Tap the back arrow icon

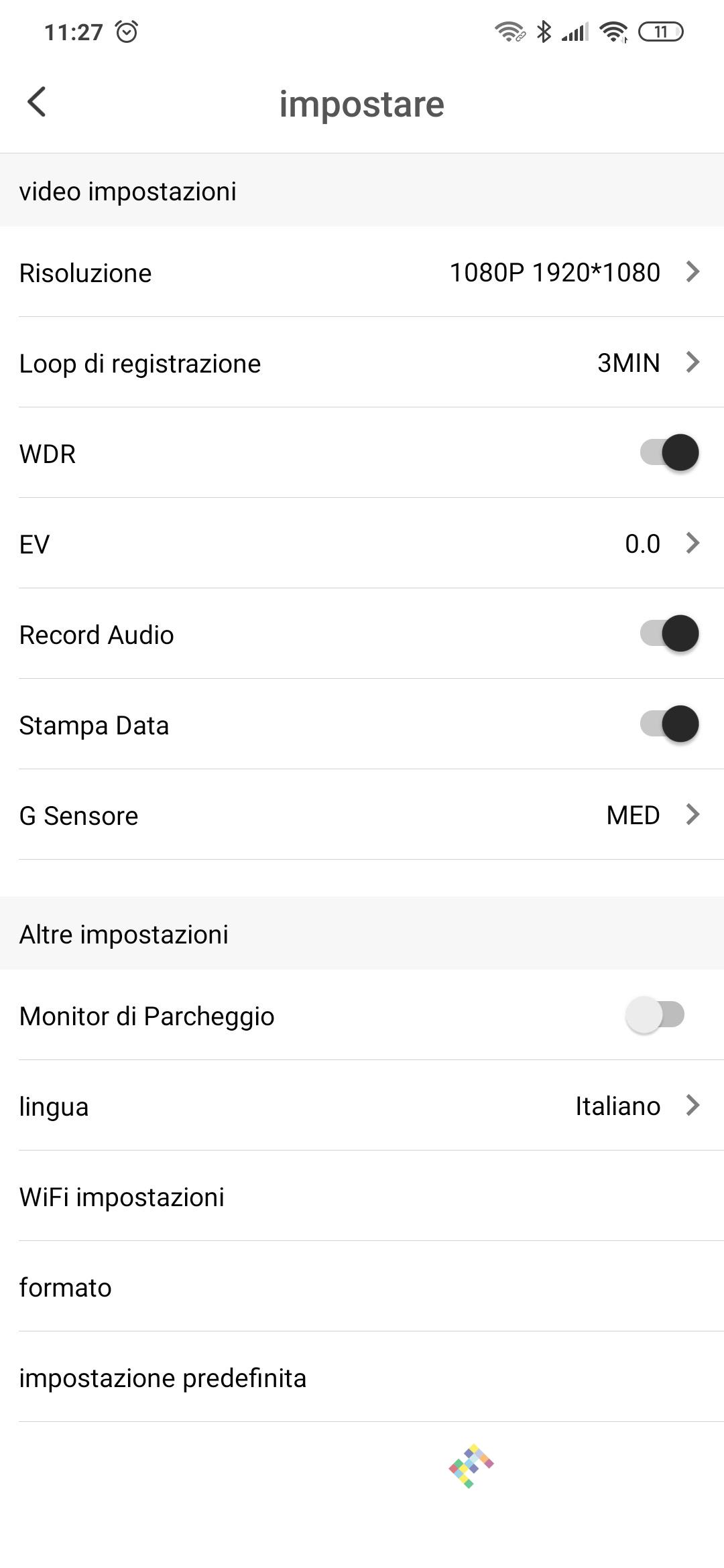[37, 103]
